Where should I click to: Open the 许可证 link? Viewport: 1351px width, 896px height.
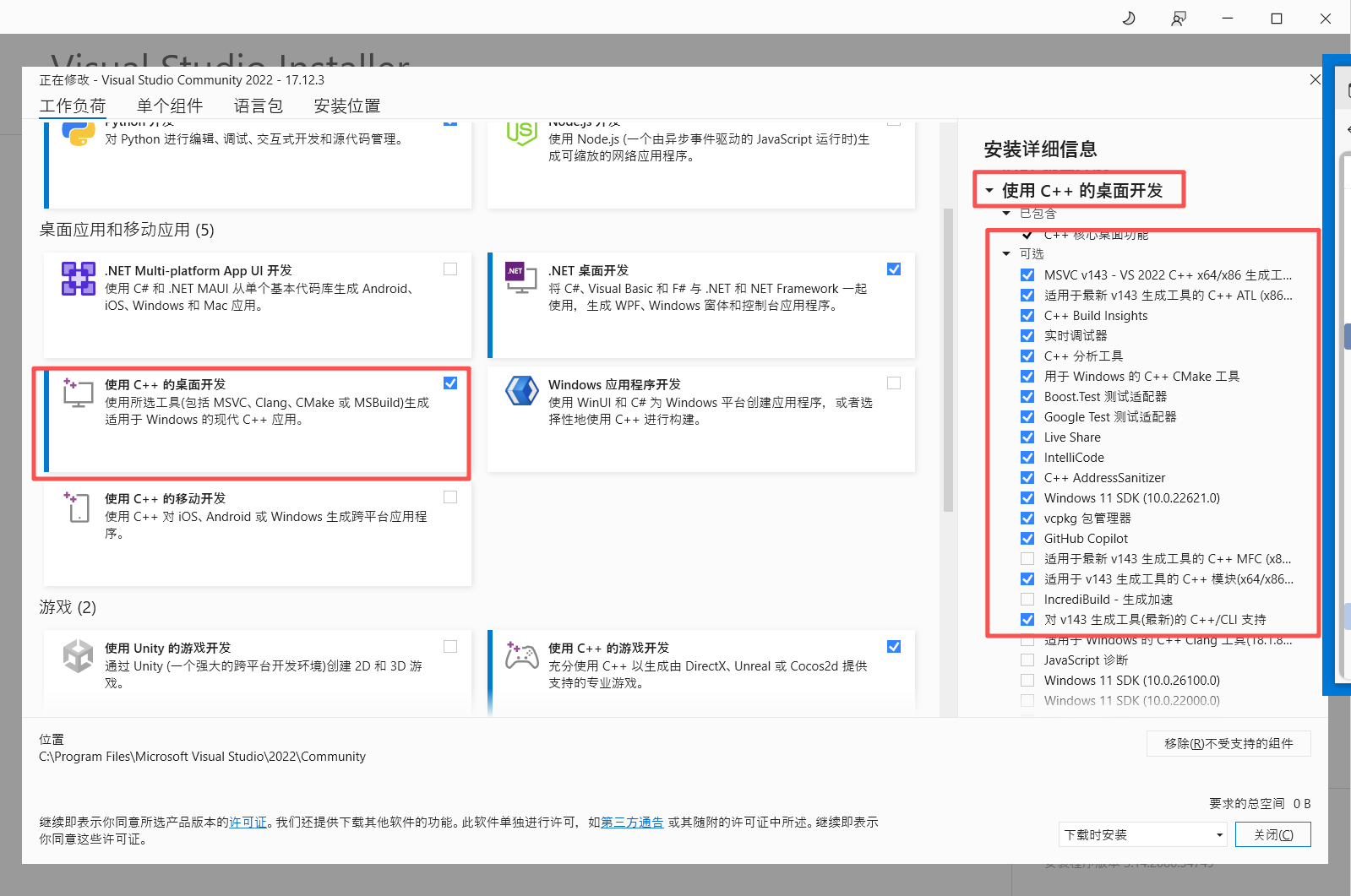[248, 822]
